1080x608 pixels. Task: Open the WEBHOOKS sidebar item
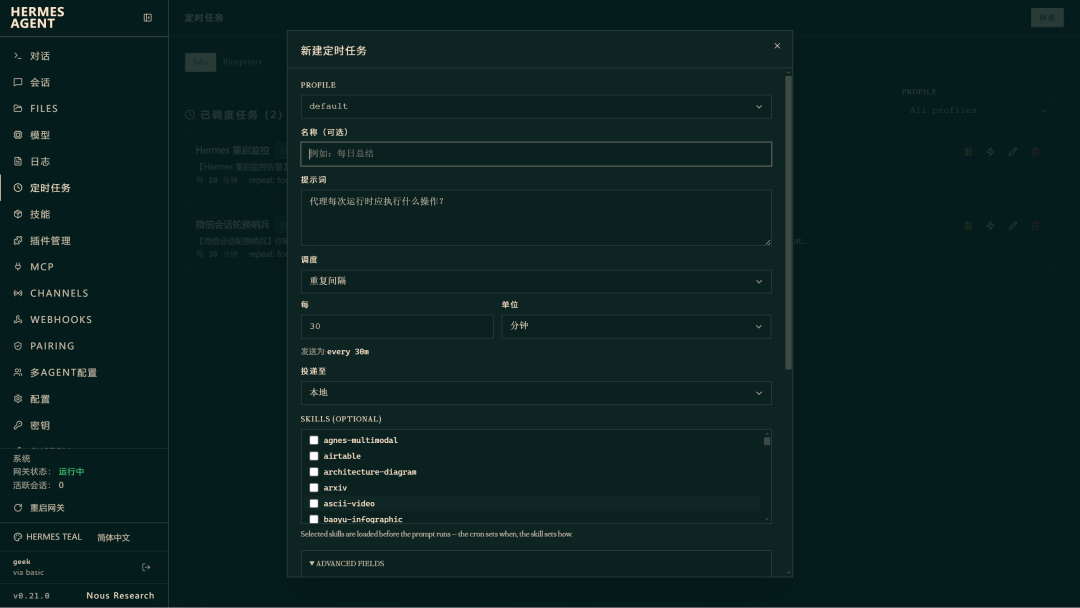tap(84, 319)
